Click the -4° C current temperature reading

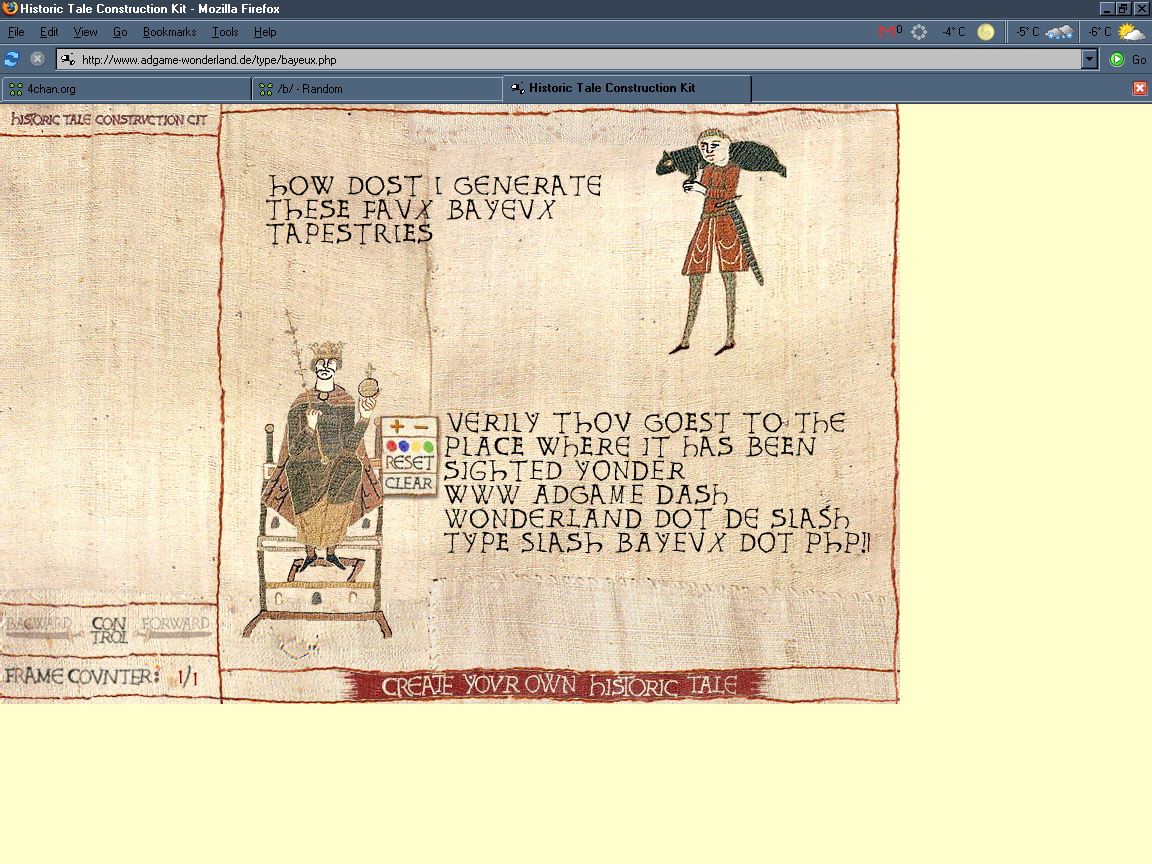[x=954, y=32]
